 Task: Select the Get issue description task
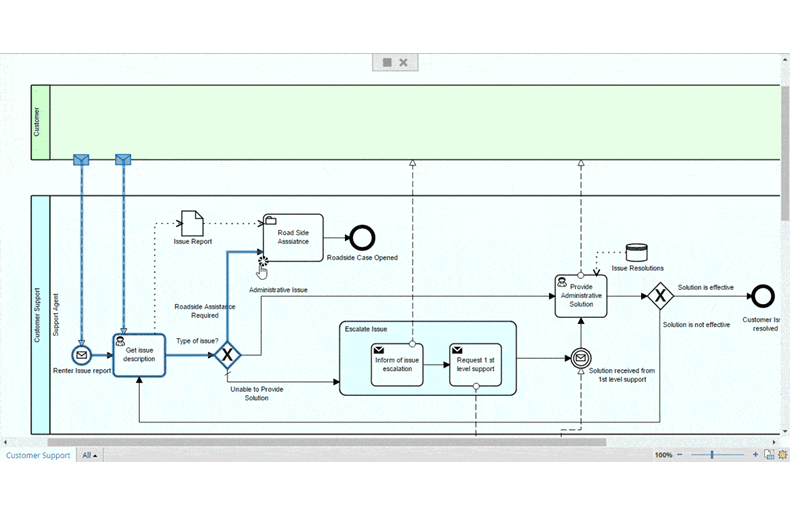click(x=138, y=355)
